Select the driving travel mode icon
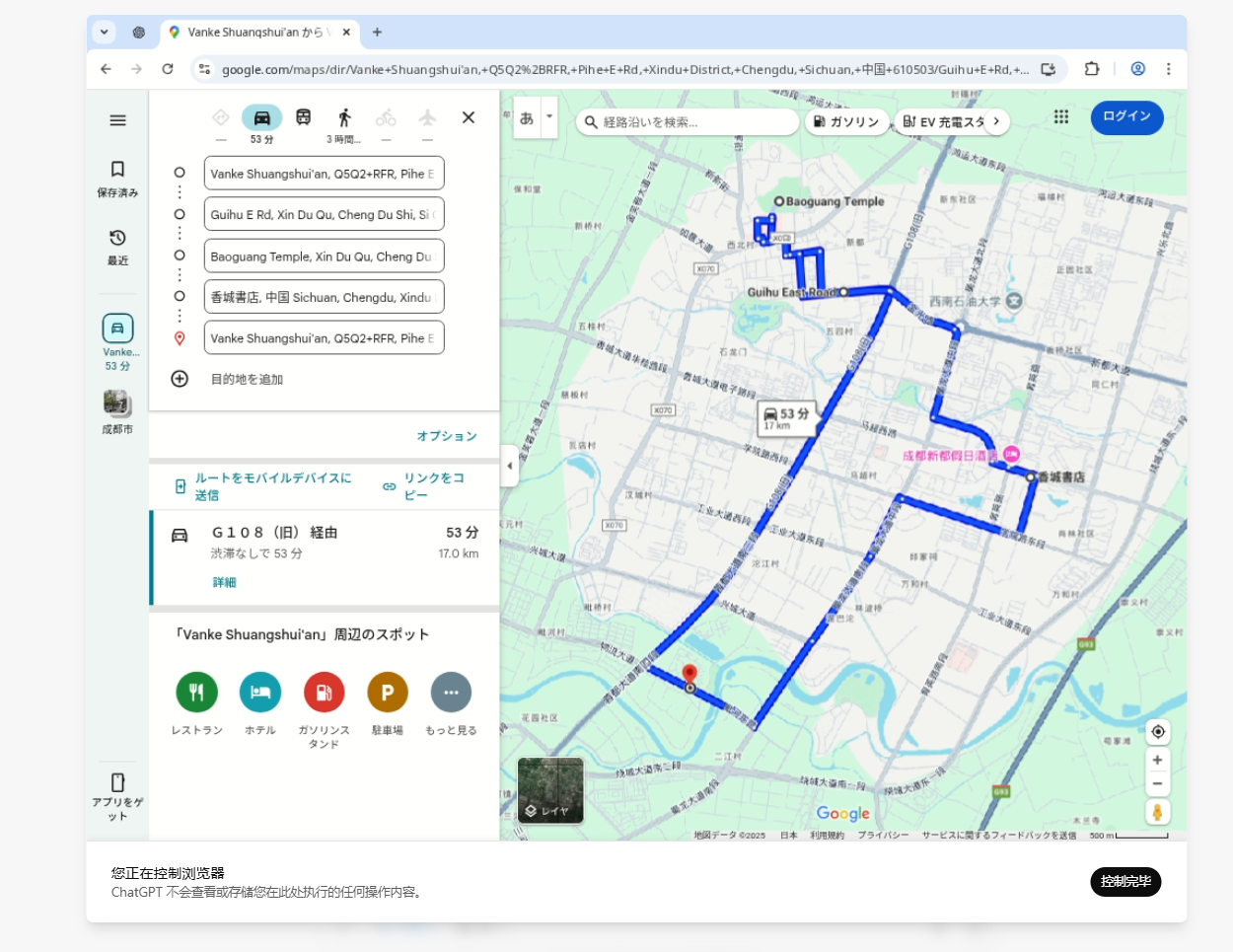The height and width of the screenshot is (952, 1233). pos(261,118)
